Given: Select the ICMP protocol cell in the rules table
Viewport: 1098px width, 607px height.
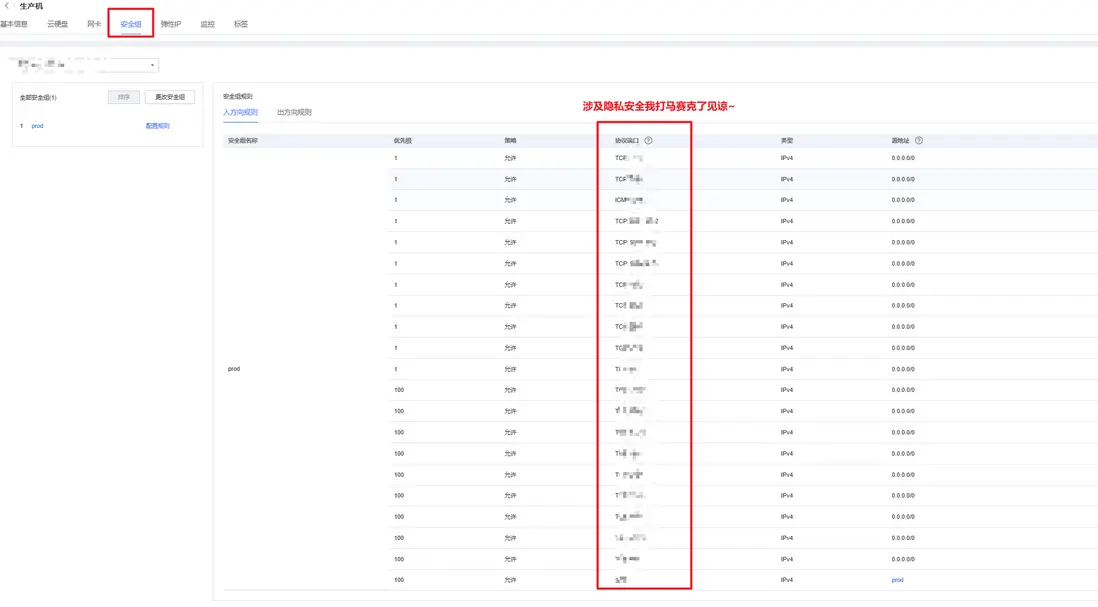Looking at the screenshot, I should pos(629,200).
